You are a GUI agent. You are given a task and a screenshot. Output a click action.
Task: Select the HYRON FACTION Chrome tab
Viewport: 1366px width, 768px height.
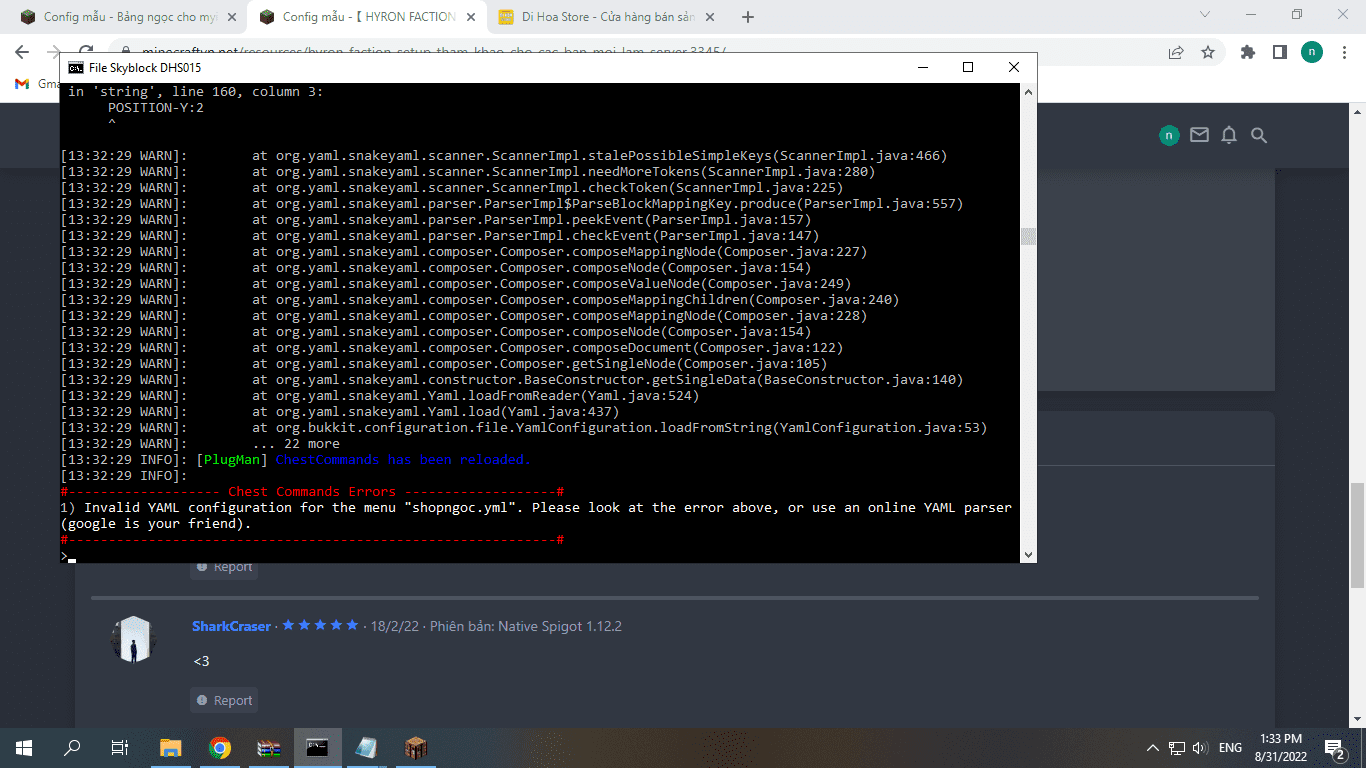(x=366, y=17)
